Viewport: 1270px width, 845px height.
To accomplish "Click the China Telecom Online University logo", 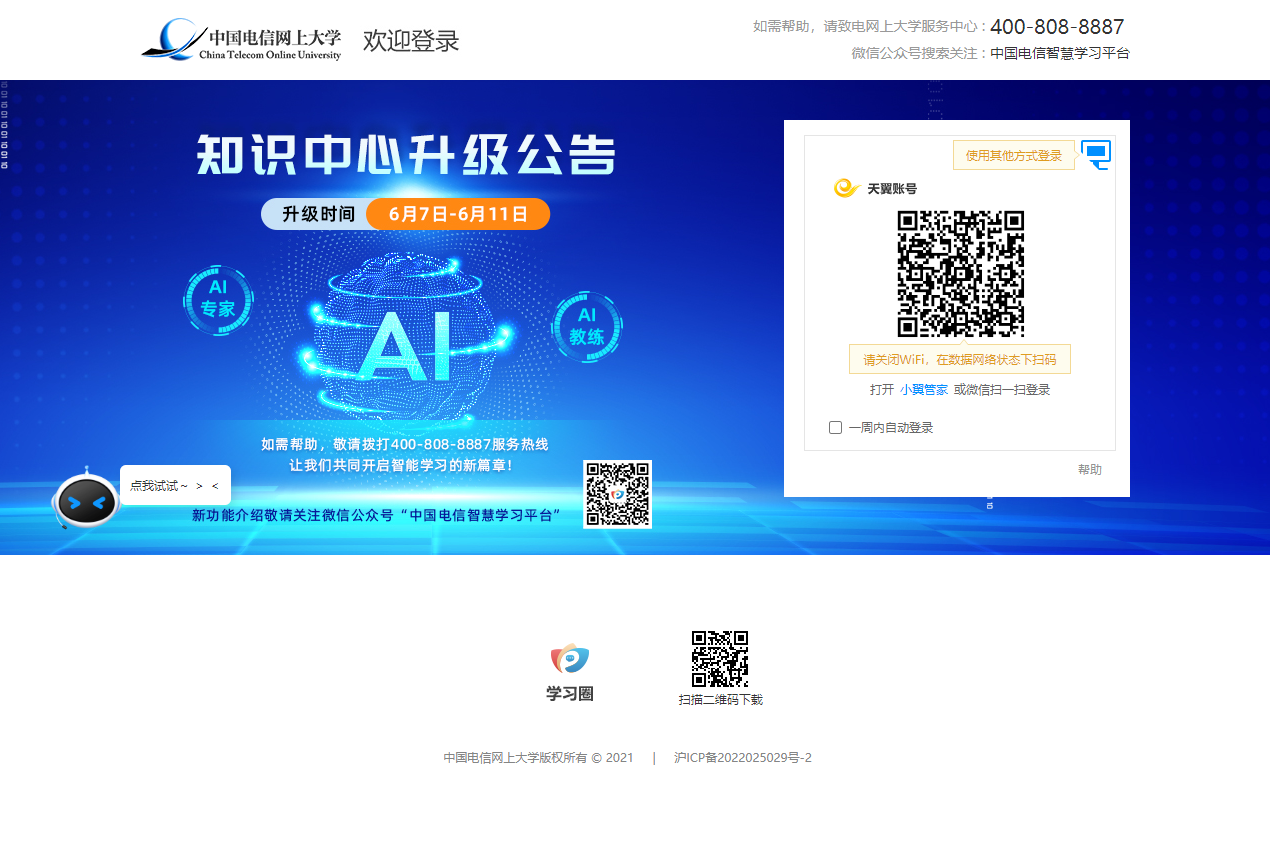I will [x=242, y=39].
